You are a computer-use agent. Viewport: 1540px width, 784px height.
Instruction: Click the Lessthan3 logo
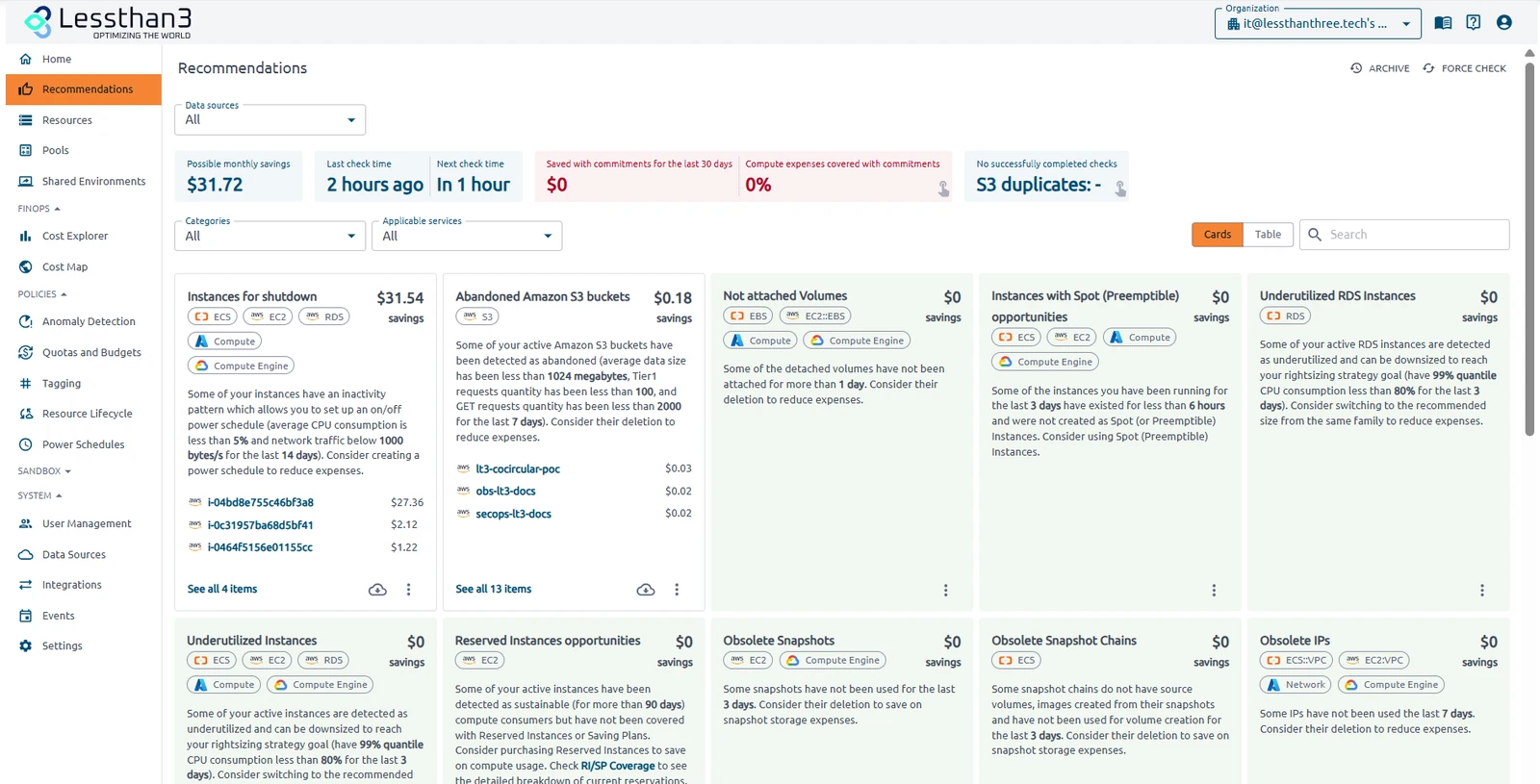(108, 22)
